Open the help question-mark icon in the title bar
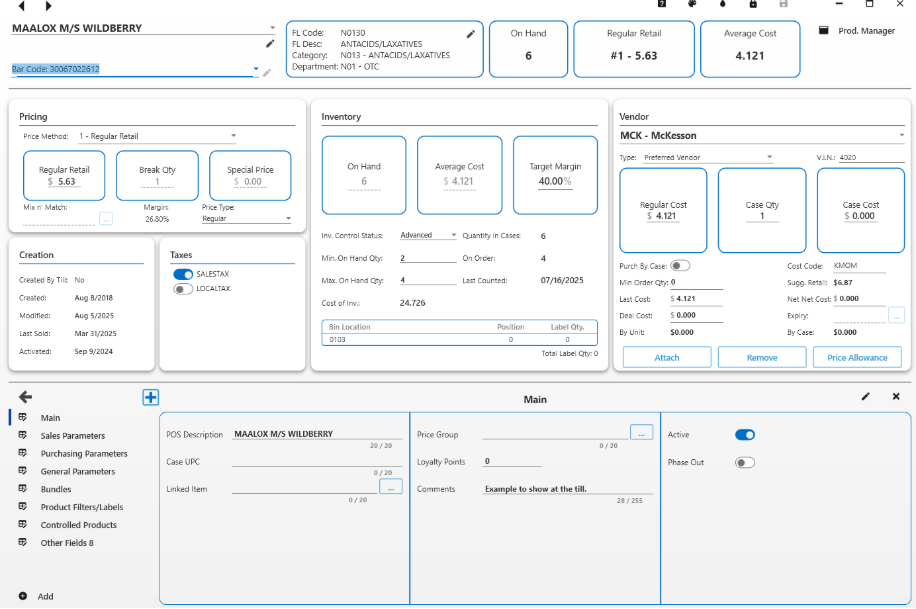Image resolution: width=916 pixels, height=609 pixels. click(x=662, y=4)
